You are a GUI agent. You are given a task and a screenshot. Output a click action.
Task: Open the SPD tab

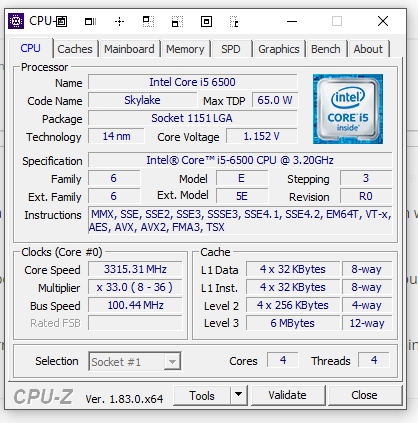[x=231, y=49]
